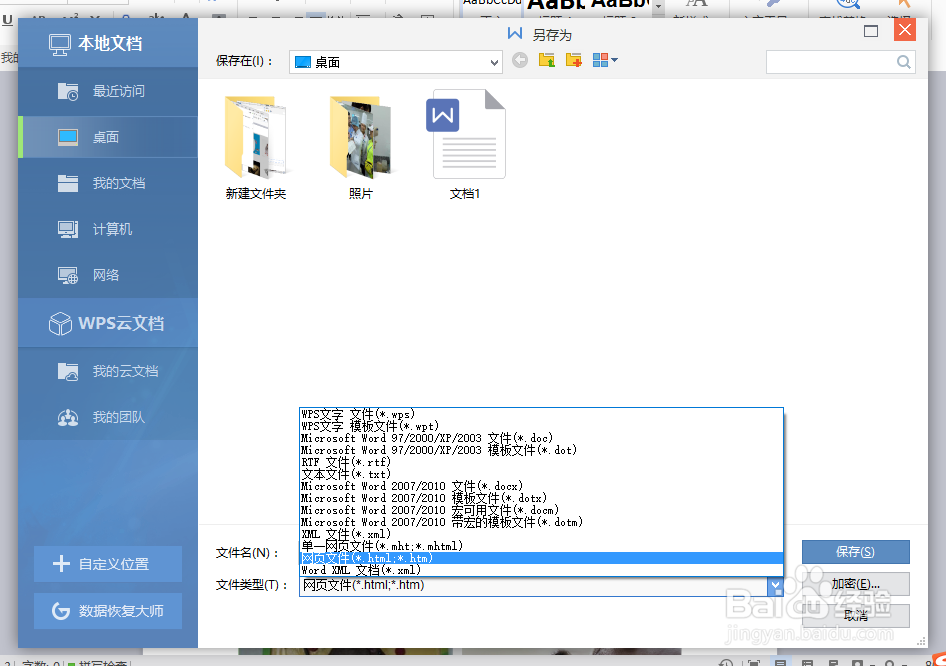
Task: Maximize the 另存为 dialog
Action: click(x=871, y=31)
